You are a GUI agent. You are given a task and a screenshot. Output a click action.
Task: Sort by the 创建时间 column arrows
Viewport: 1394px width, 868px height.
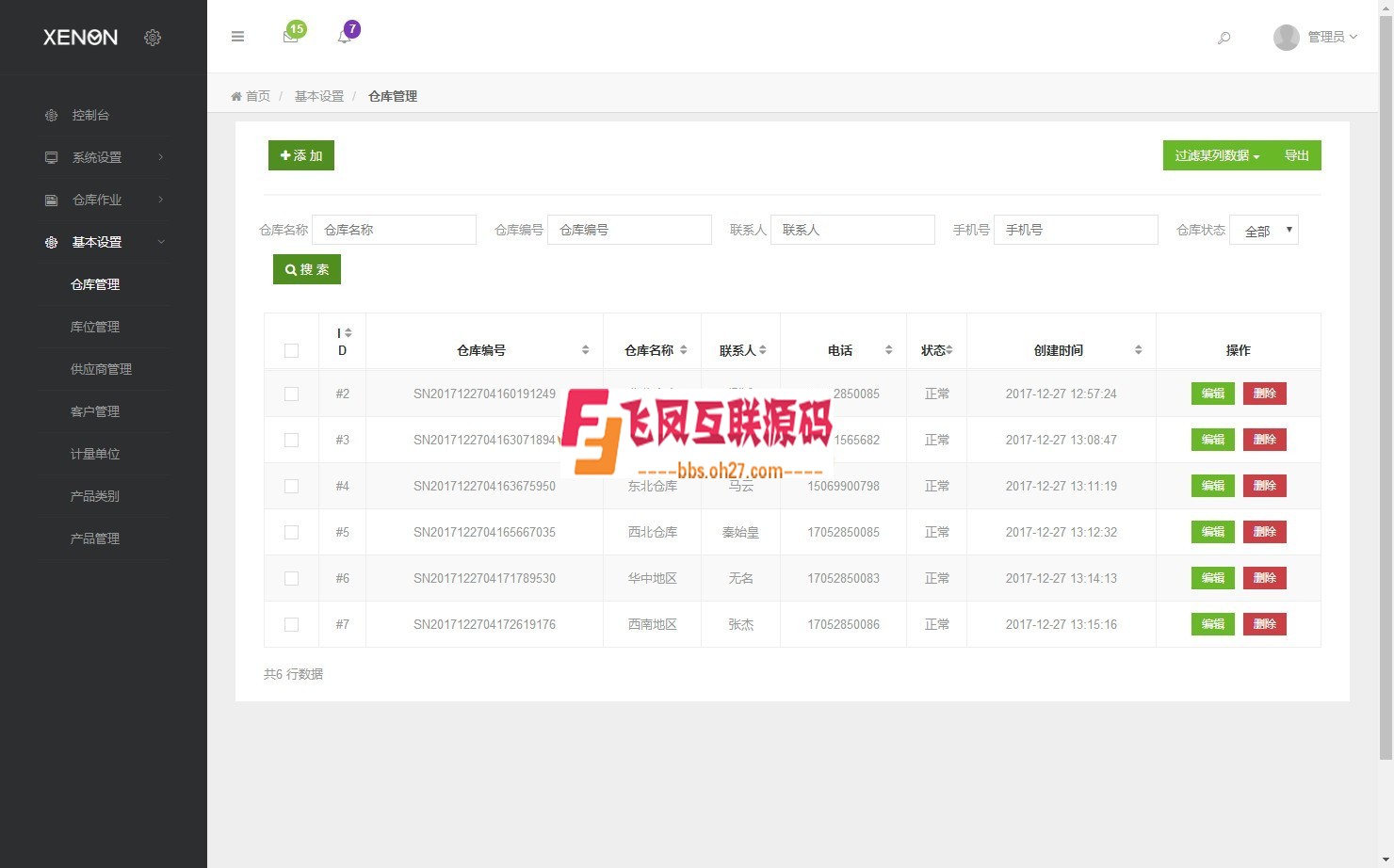(x=1139, y=350)
